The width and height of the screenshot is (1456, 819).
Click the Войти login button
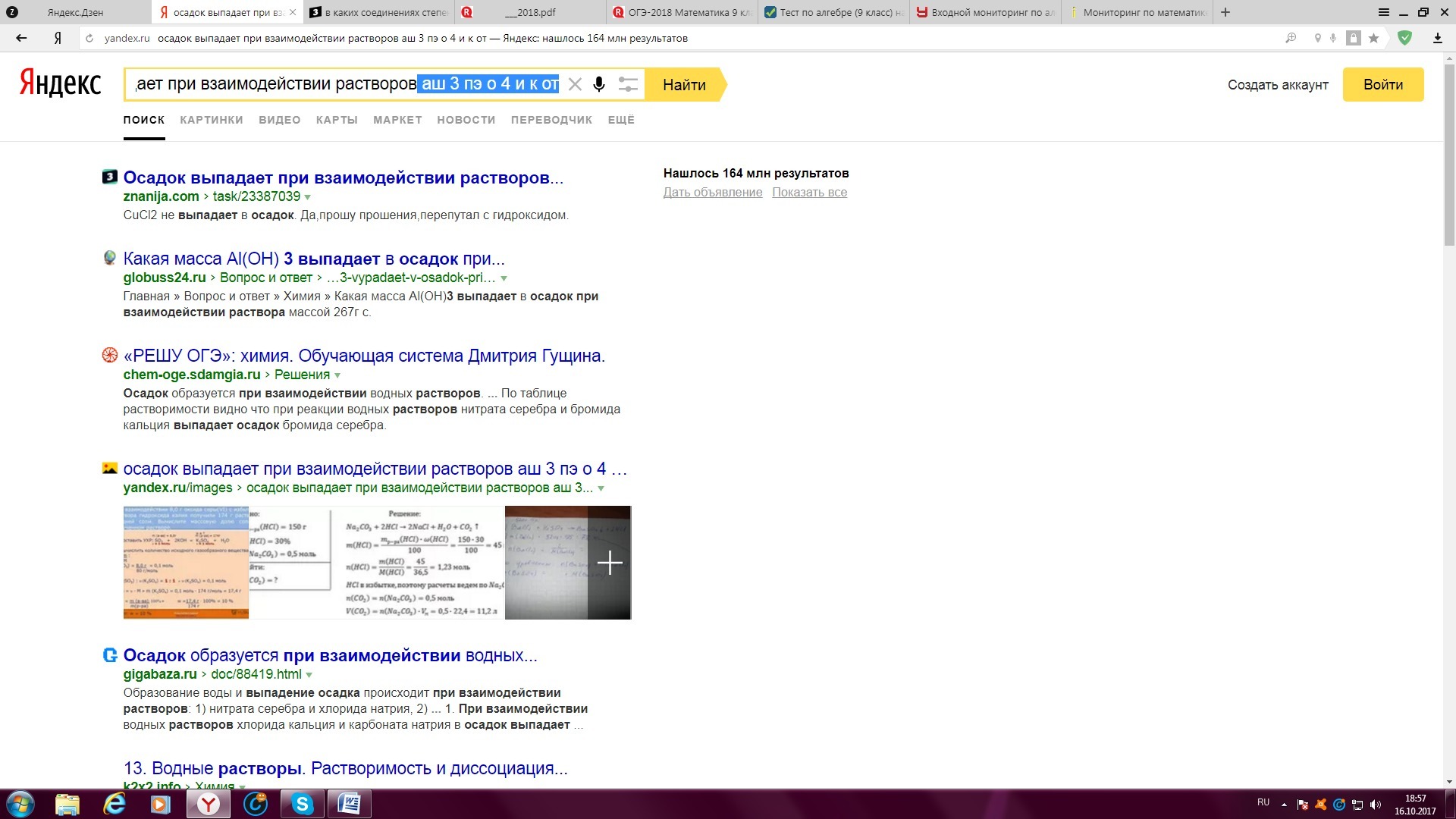point(1382,84)
